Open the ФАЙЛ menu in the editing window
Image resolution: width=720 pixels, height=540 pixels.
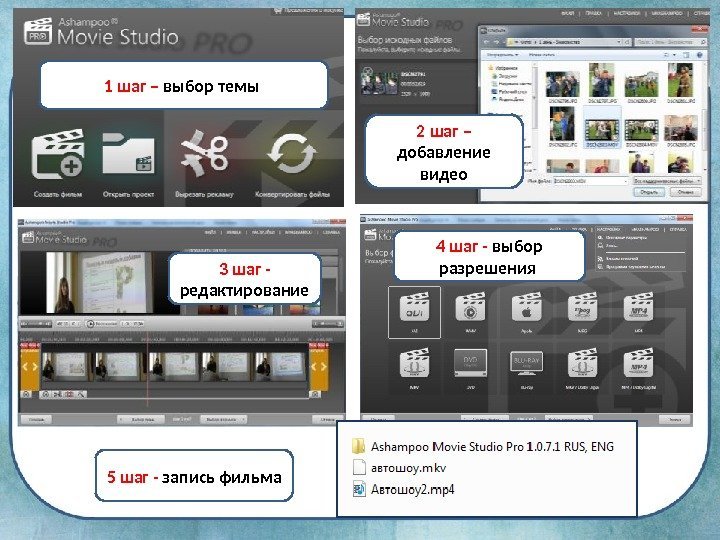(x=210, y=232)
